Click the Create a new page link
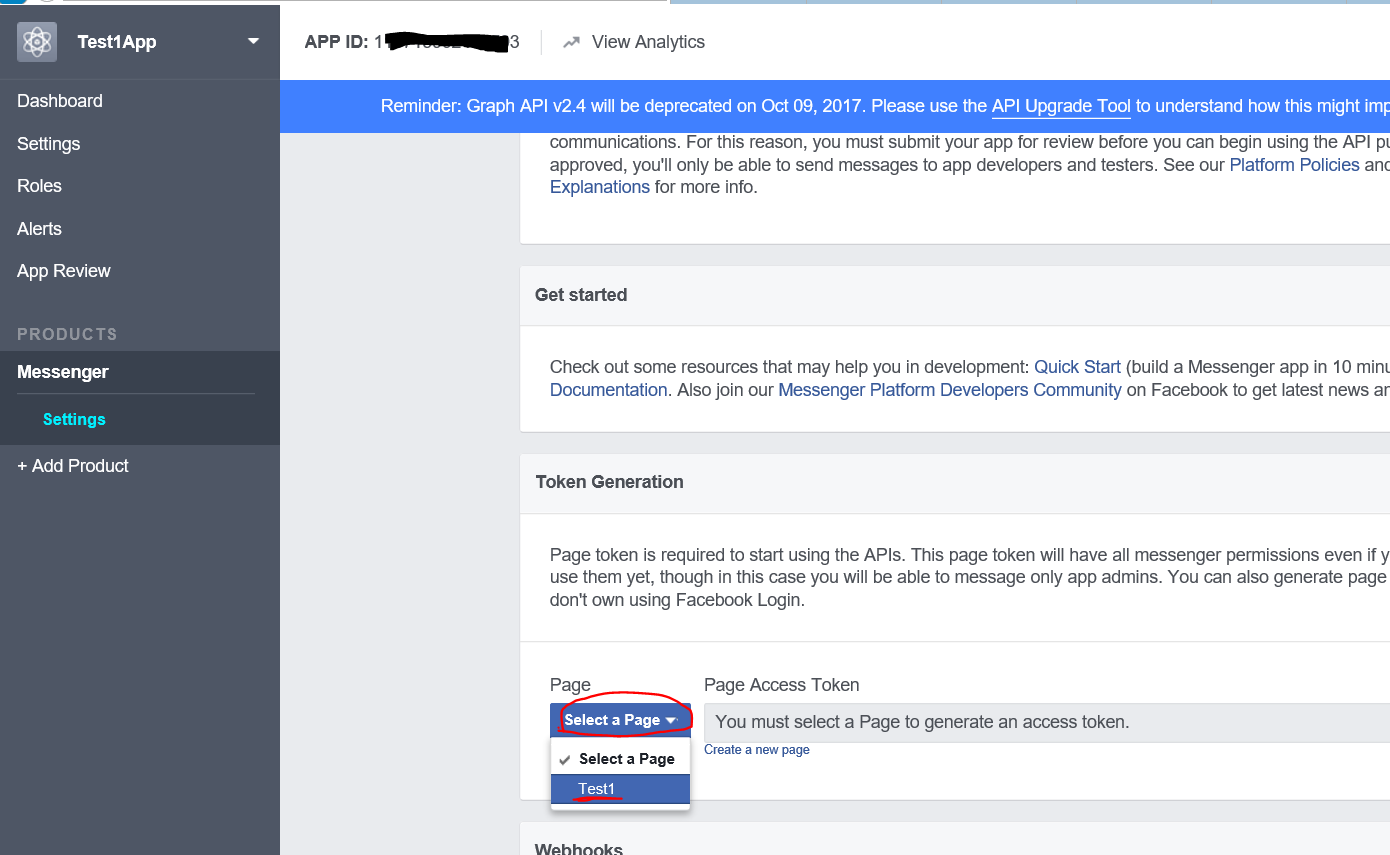The height and width of the screenshot is (855, 1390). pos(757,750)
